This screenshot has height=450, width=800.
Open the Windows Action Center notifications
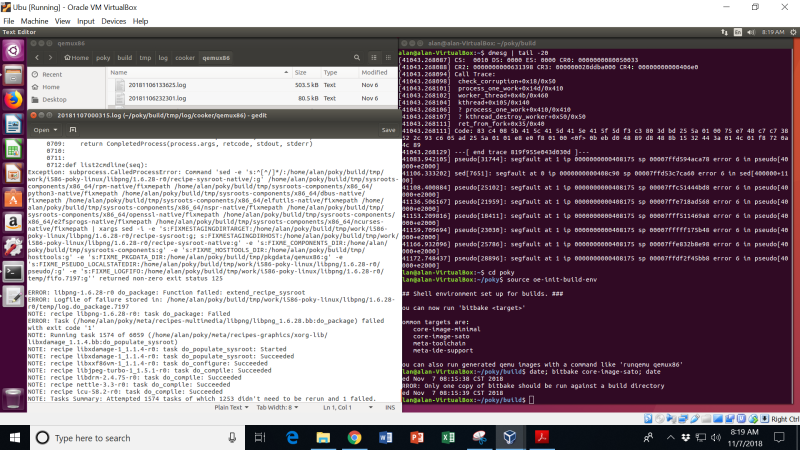coord(779,437)
